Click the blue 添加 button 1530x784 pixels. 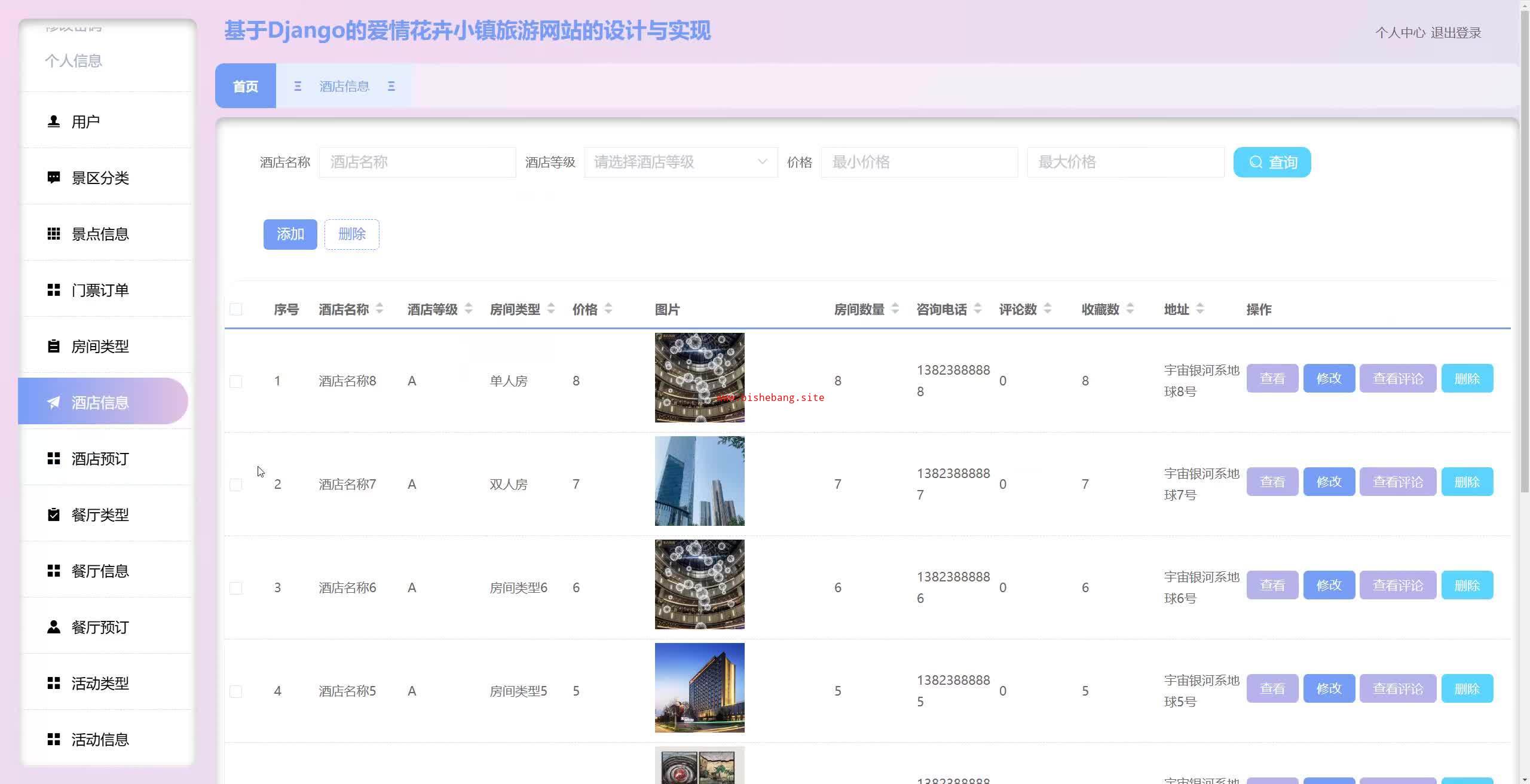[x=290, y=234]
